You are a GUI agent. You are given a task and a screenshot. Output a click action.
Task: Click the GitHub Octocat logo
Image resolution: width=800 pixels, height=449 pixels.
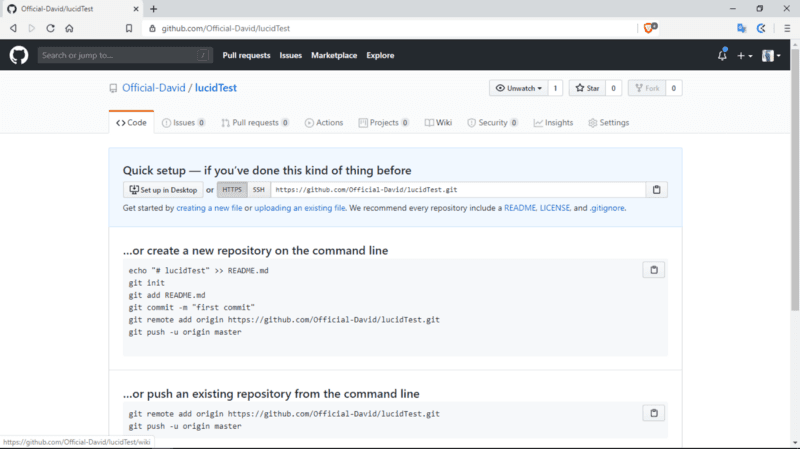(x=19, y=55)
